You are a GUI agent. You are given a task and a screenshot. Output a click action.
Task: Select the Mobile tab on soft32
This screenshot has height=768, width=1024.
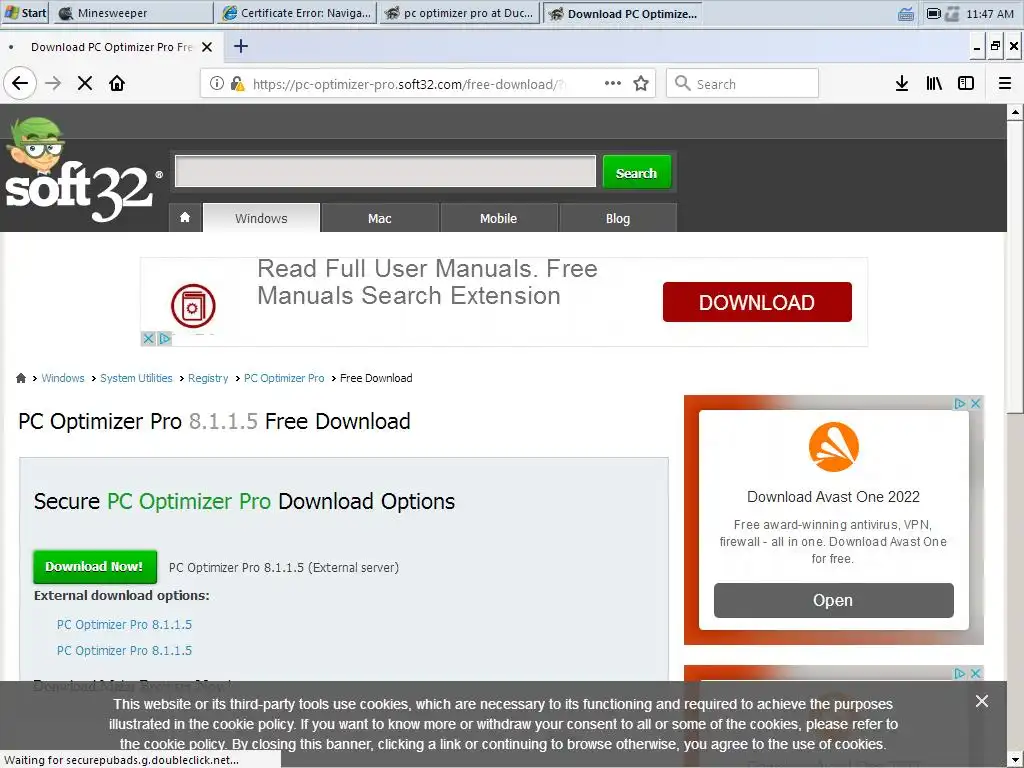498,218
